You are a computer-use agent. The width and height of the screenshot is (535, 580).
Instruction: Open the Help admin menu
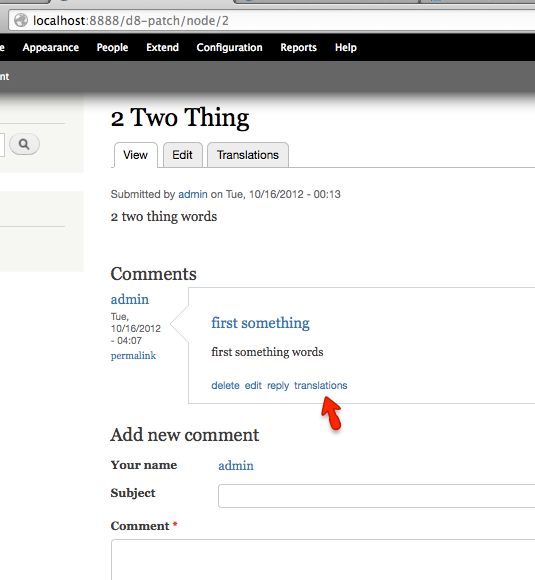tap(346, 47)
